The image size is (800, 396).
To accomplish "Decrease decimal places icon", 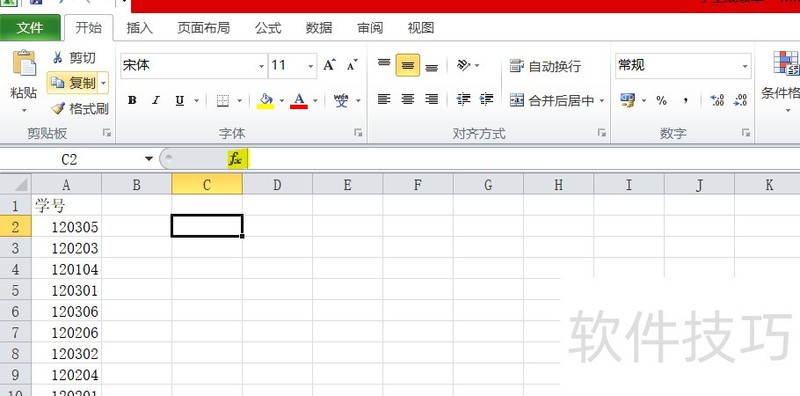I will pyautogui.click(x=740, y=100).
